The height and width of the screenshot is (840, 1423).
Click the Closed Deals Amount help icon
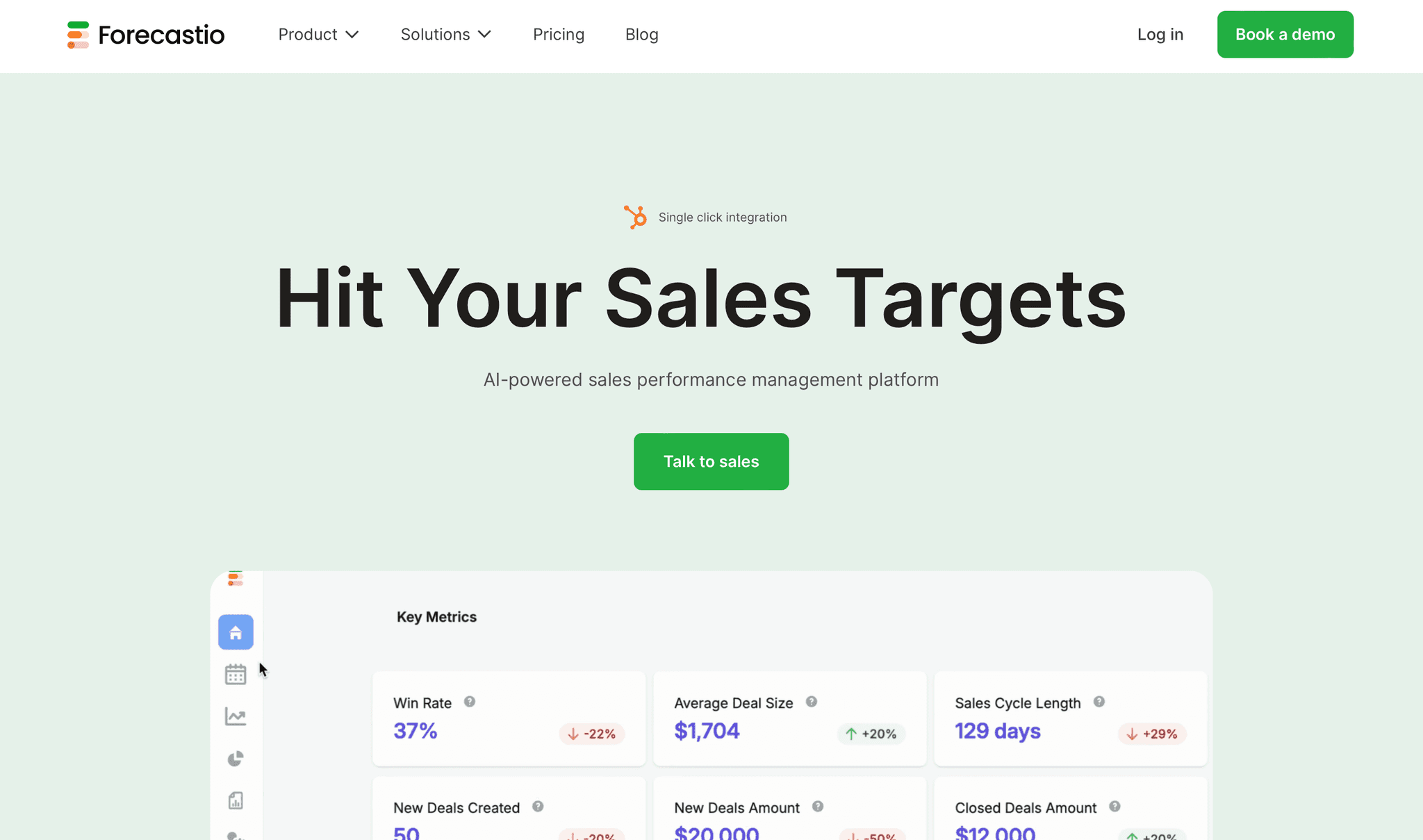[1116, 807]
